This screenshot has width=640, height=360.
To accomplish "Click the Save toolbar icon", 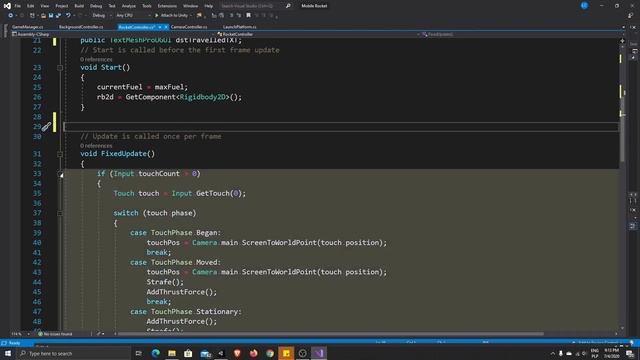I will 51,15.
